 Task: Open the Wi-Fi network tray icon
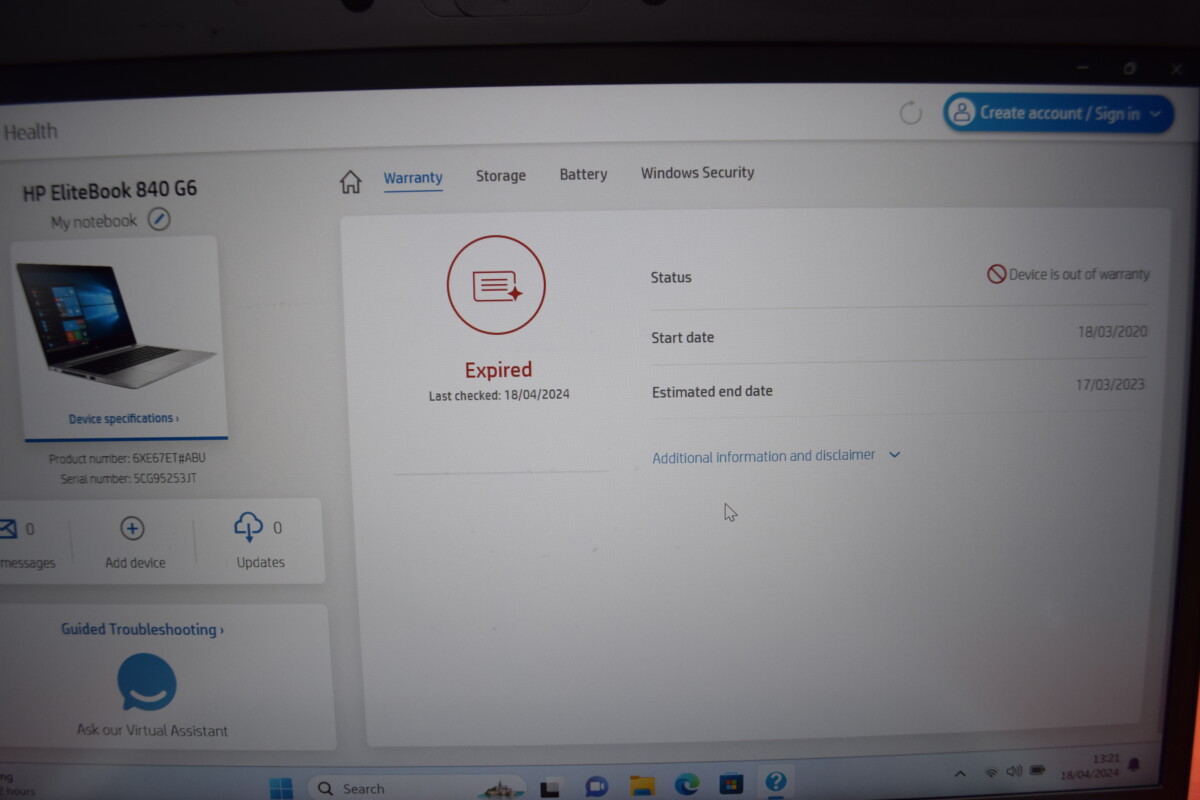(991, 772)
